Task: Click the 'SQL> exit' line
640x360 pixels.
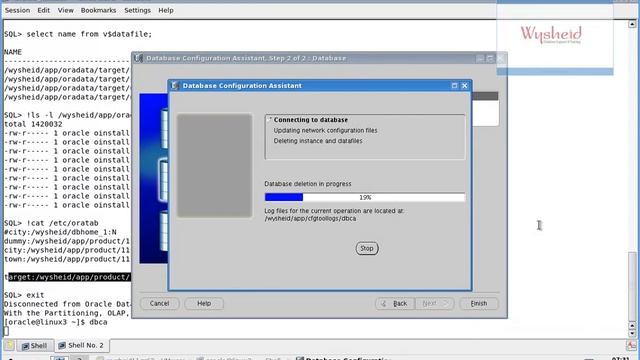Action: point(24,295)
